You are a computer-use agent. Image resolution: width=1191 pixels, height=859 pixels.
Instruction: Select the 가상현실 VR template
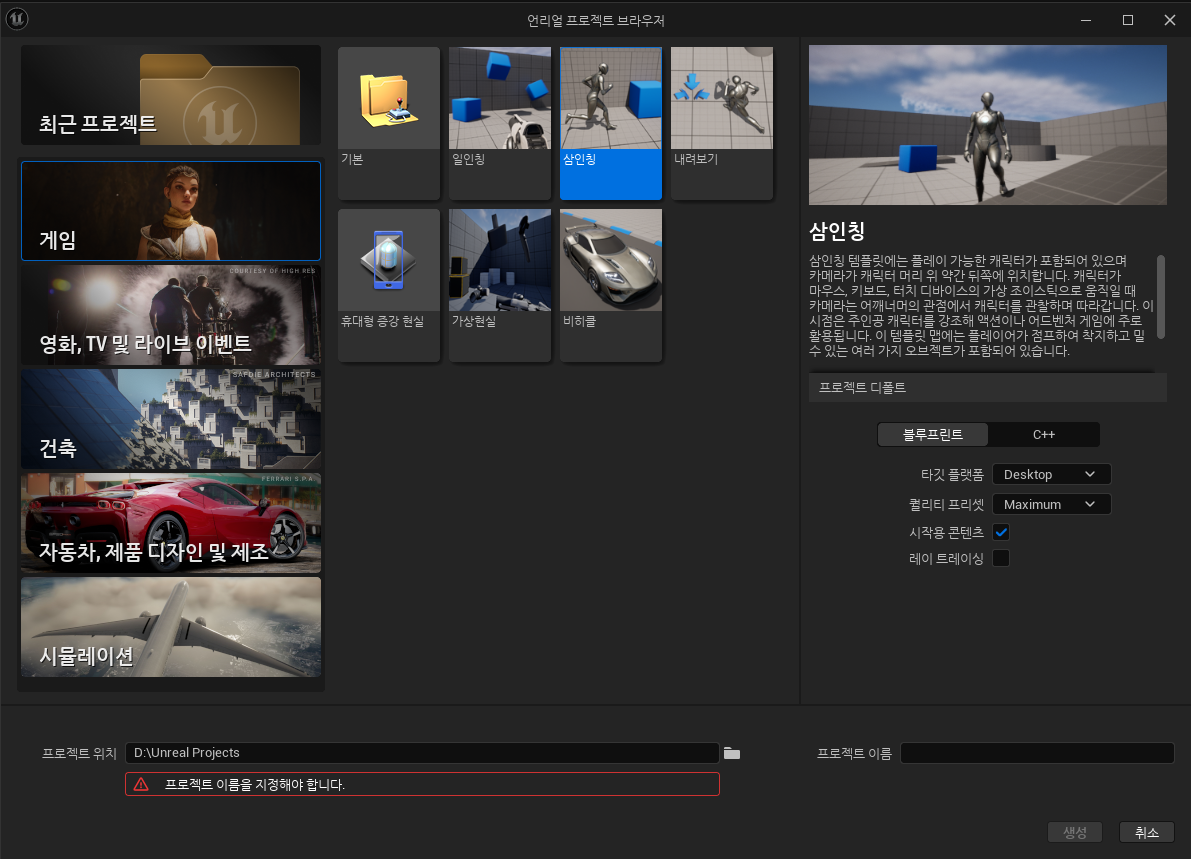[500, 285]
